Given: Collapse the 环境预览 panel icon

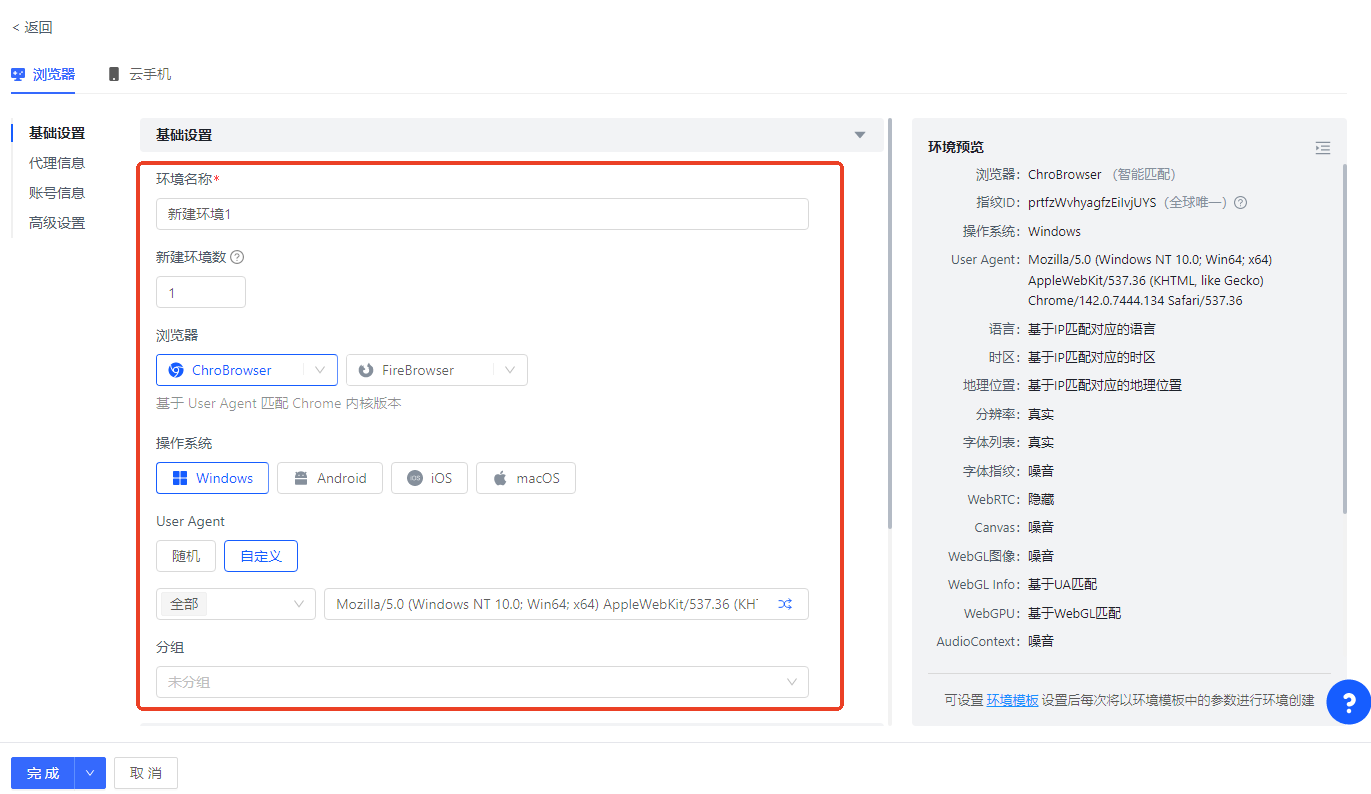Looking at the screenshot, I should pyautogui.click(x=1322, y=148).
